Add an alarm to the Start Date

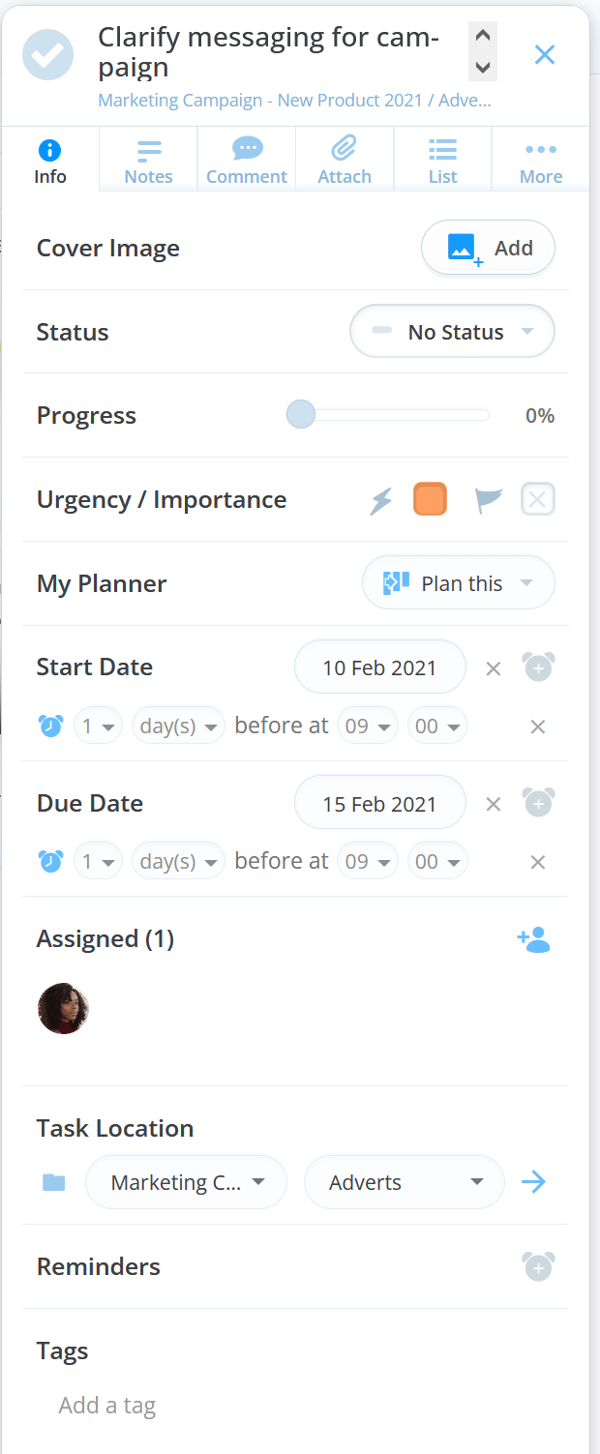pos(538,667)
